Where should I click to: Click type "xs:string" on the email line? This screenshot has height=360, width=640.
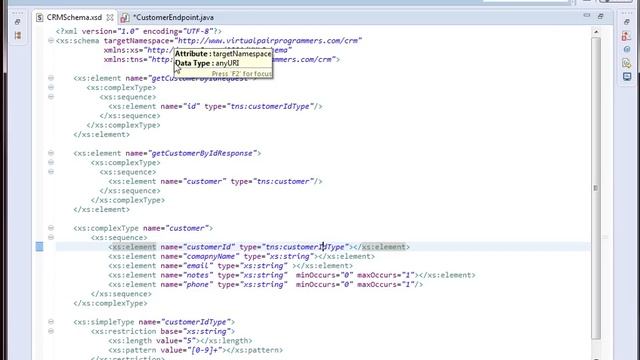[x=263, y=266]
